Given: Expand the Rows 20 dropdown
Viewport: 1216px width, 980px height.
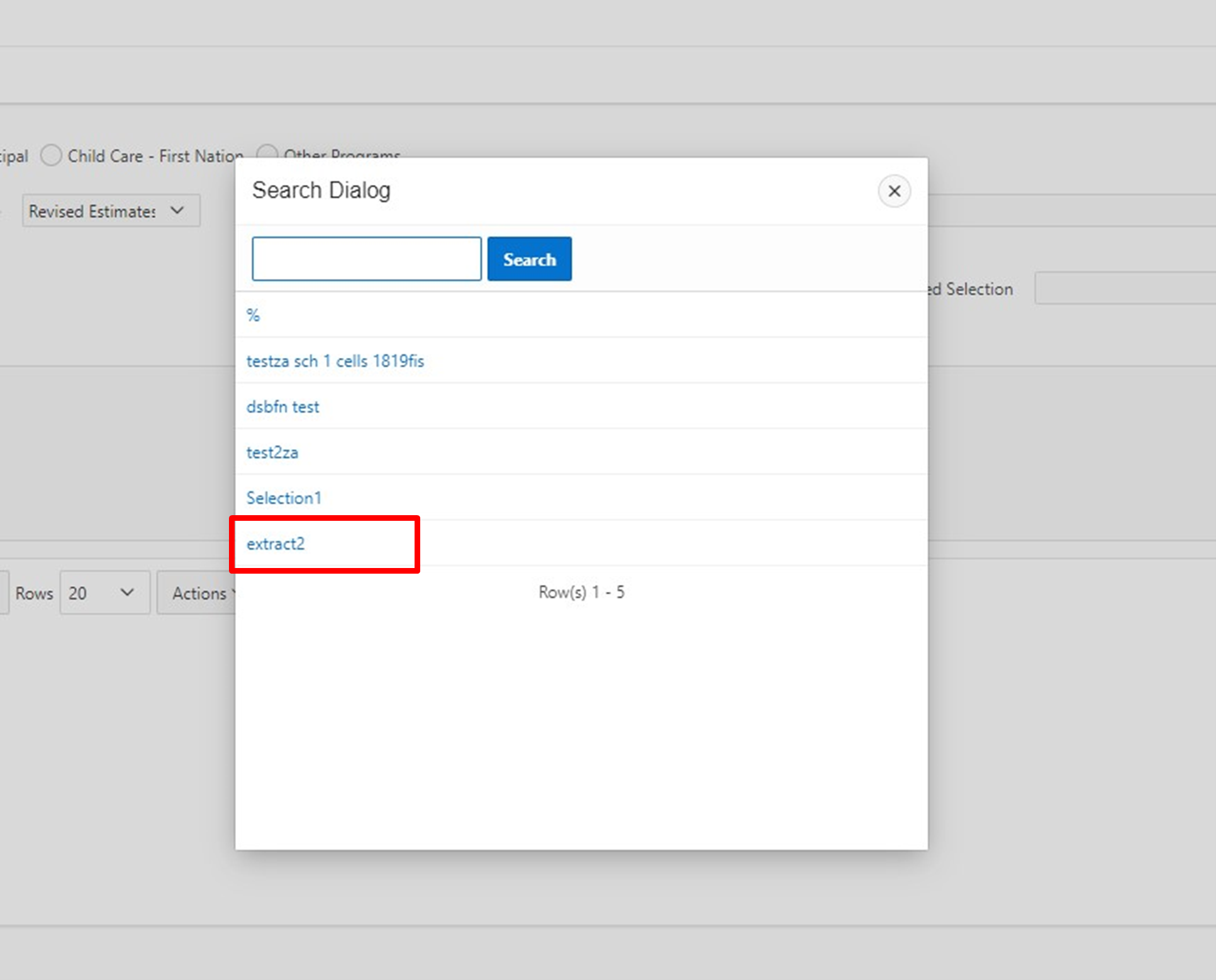Looking at the screenshot, I should [104, 593].
